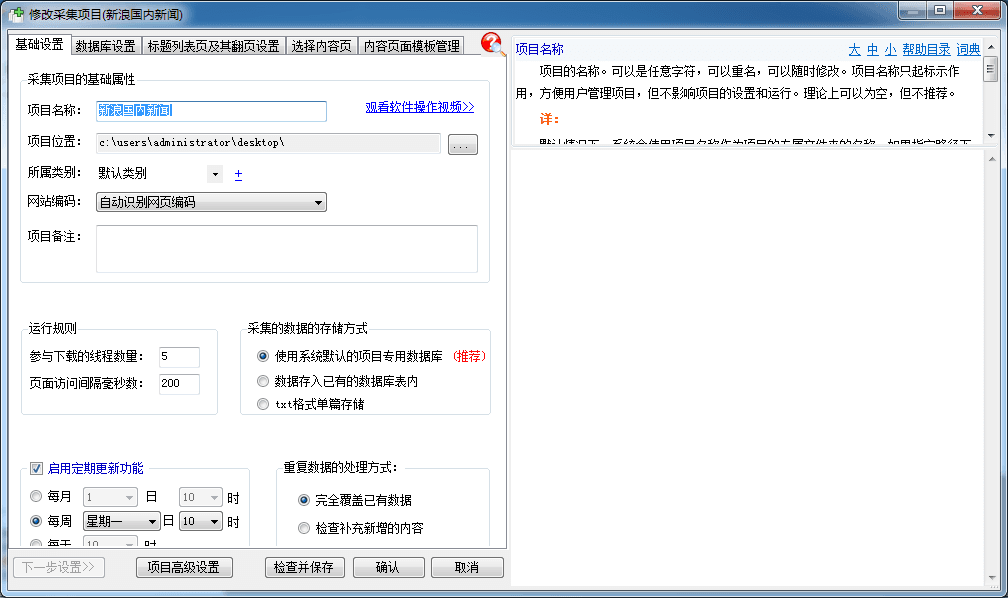This screenshot has width=1008, height=598.
Task: Select the txt格式单篇存储 radio option
Action: 264,405
